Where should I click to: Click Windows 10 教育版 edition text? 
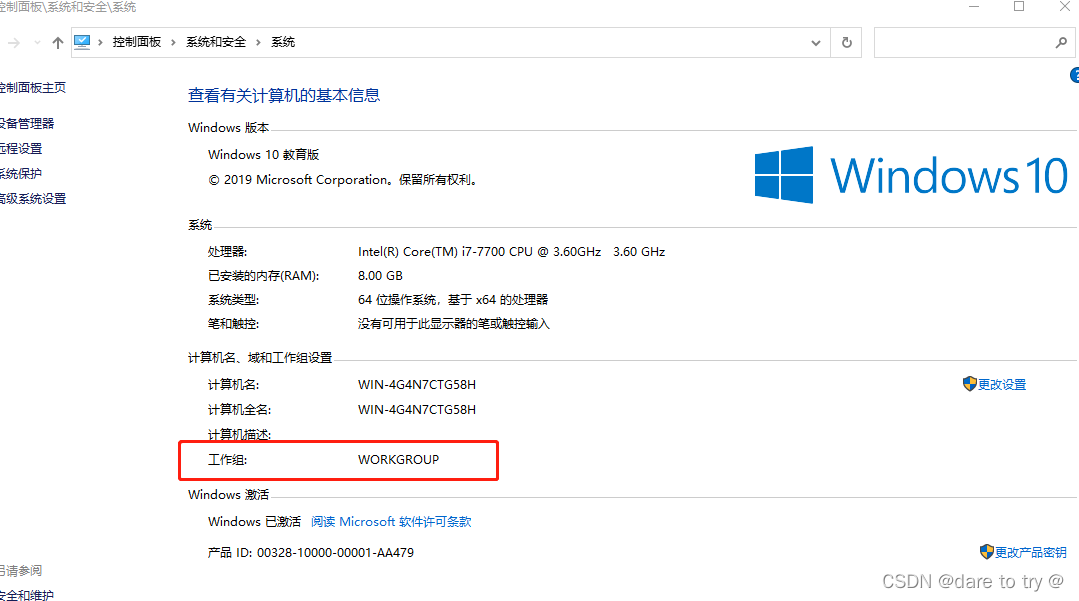(x=264, y=155)
